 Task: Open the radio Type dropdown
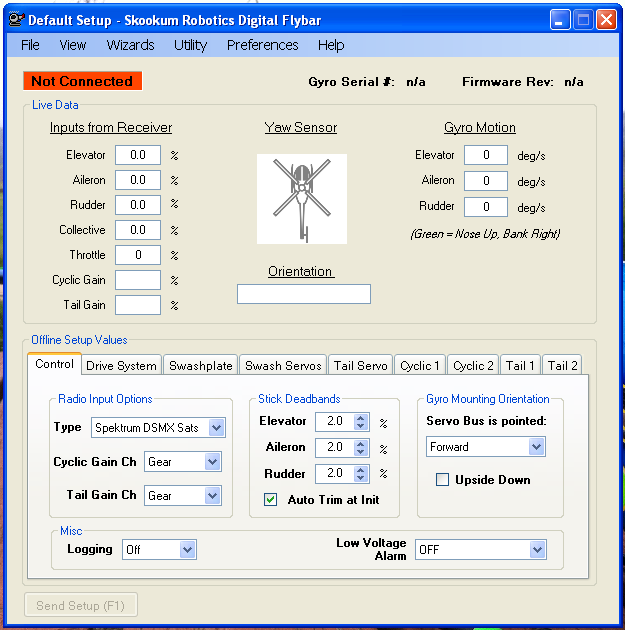(x=217, y=428)
